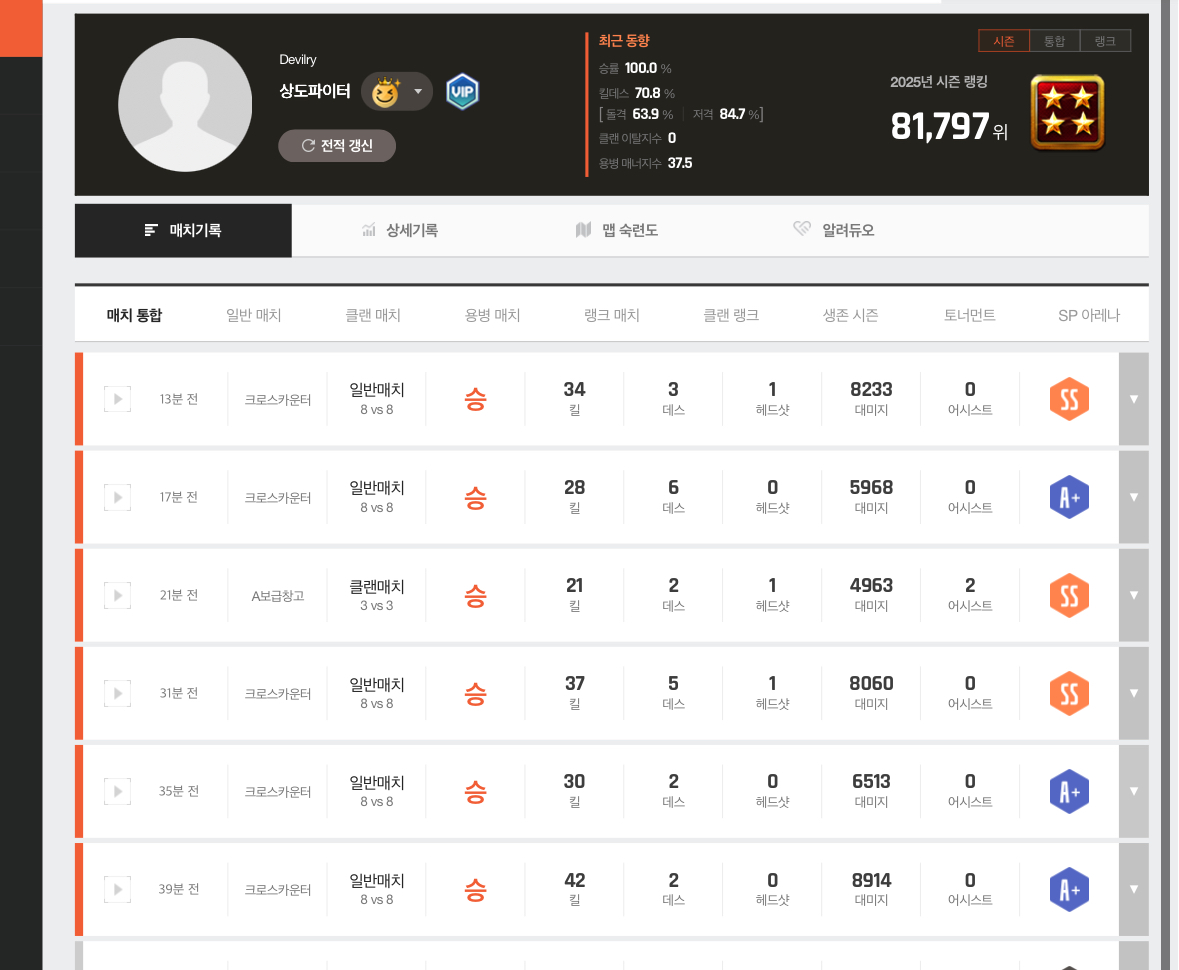Play replay of the 31분 전 match
The image size is (1179, 970).
pyautogui.click(x=117, y=694)
